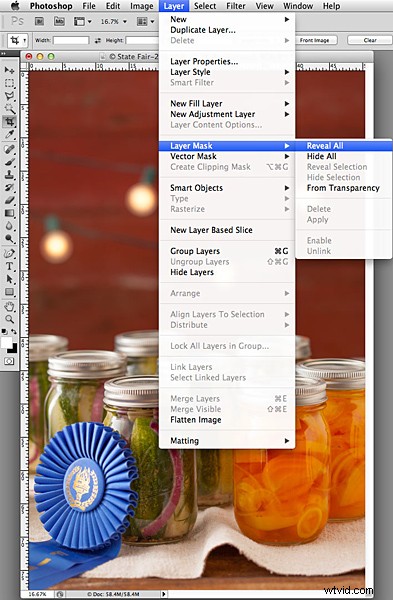Screen dimensions: 393x600
Task: Swap width and height values
Action: click(x=98, y=40)
